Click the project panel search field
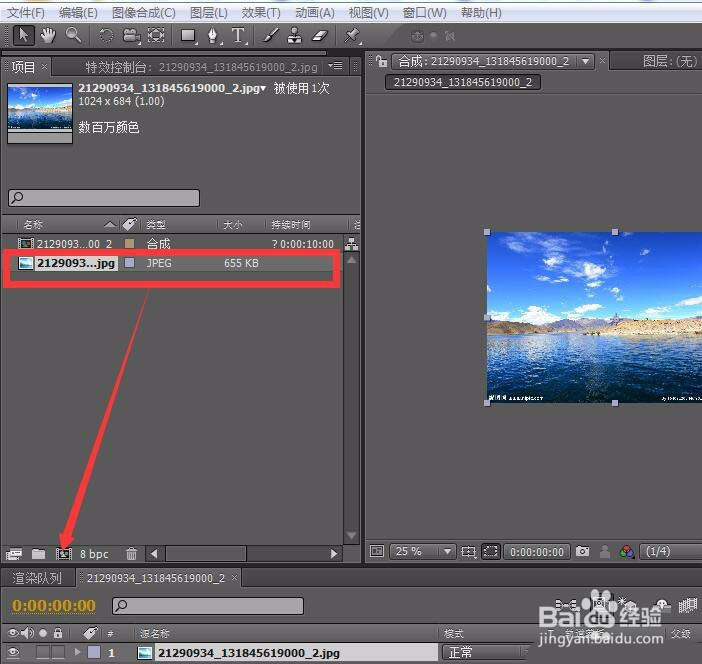 coord(104,197)
